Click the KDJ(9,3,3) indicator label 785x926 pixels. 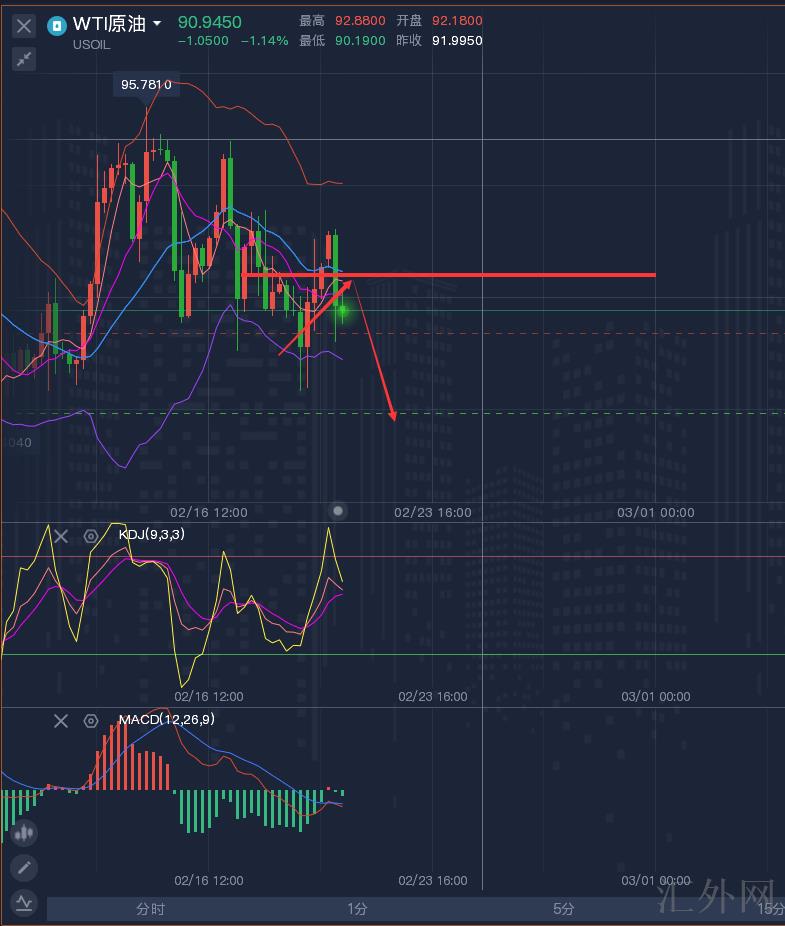pyautogui.click(x=151, y=535)
